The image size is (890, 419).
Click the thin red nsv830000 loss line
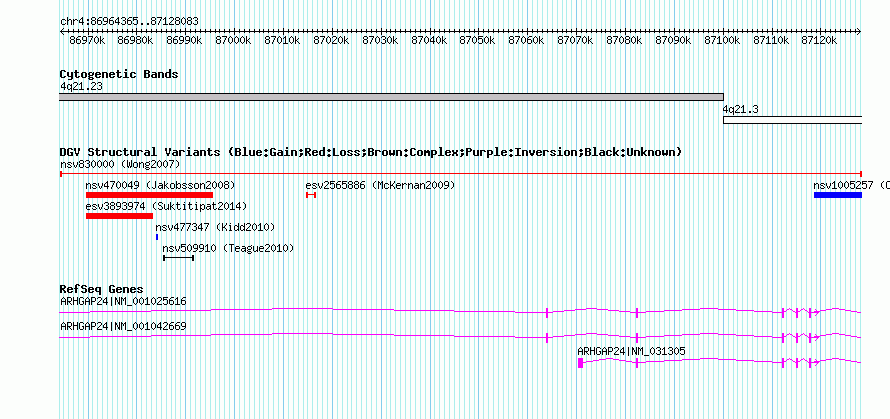[461, 173]
